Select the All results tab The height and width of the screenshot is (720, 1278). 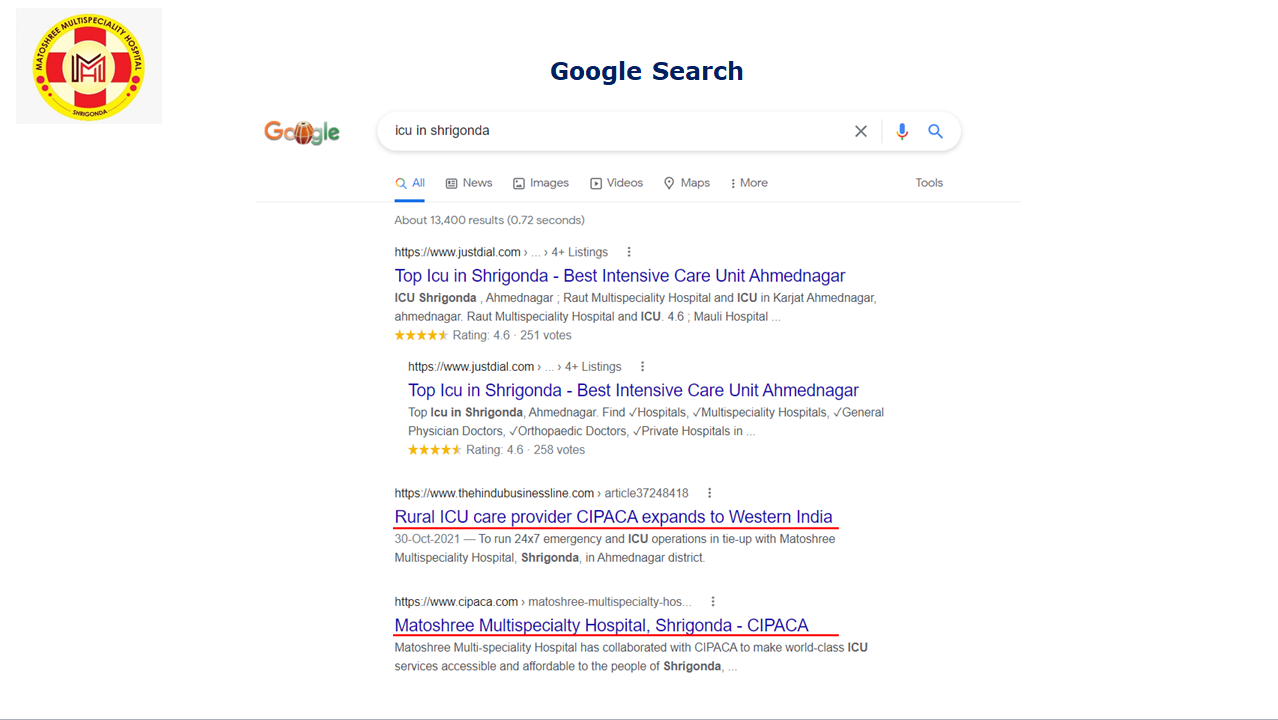point(410,183)
